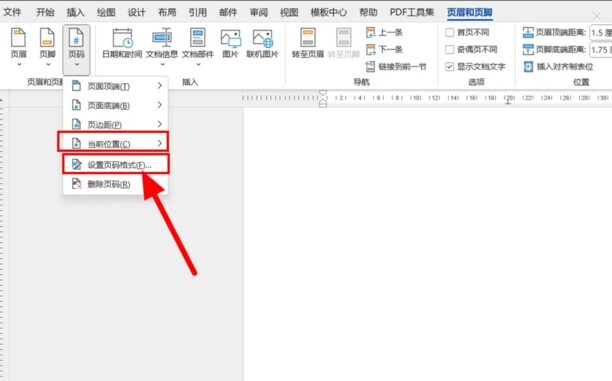Click the dropdown arrow under 页码
The image size is (612, 381).
point(77,64)
